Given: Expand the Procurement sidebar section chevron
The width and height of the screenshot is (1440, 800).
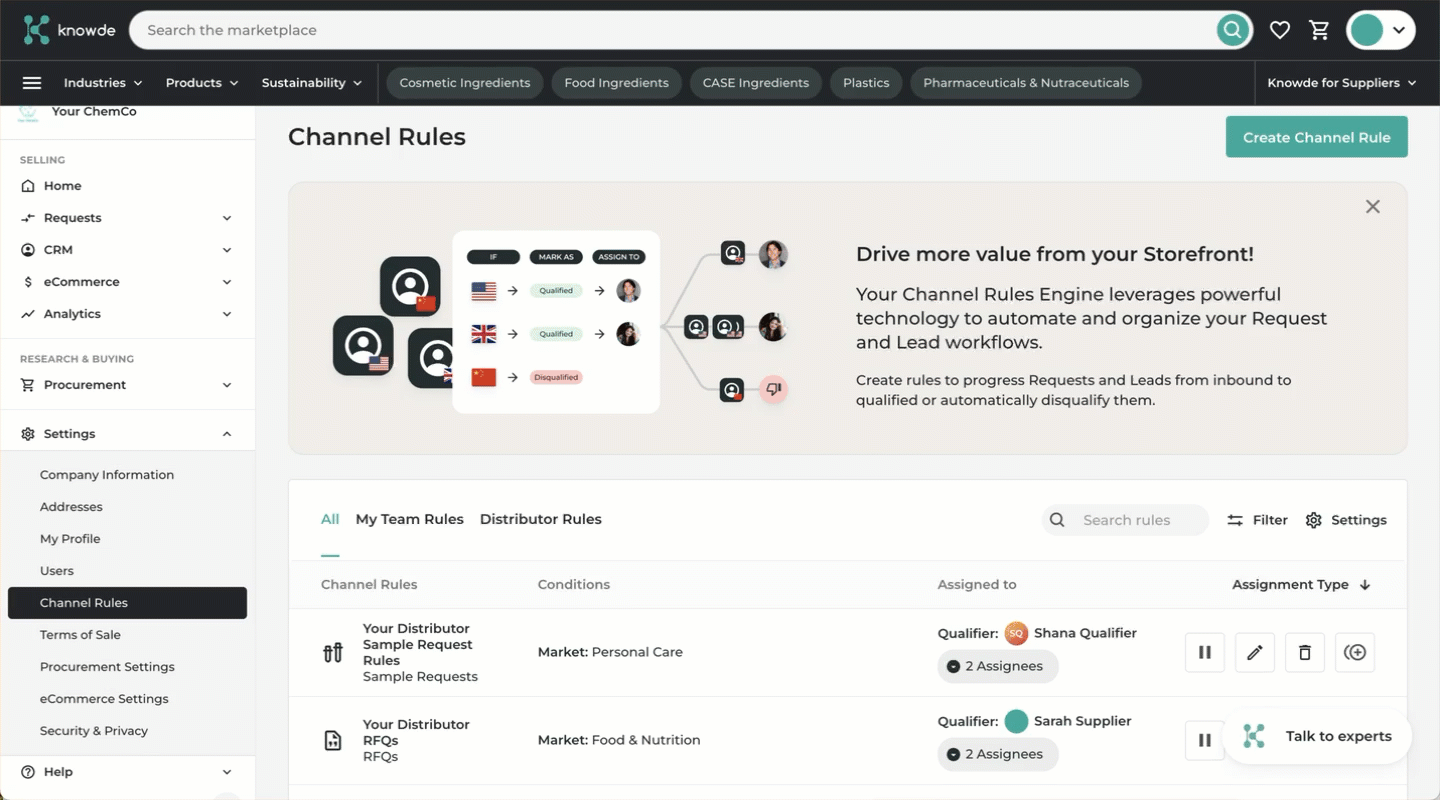Looking at the screenshot, I should (227, 385).
